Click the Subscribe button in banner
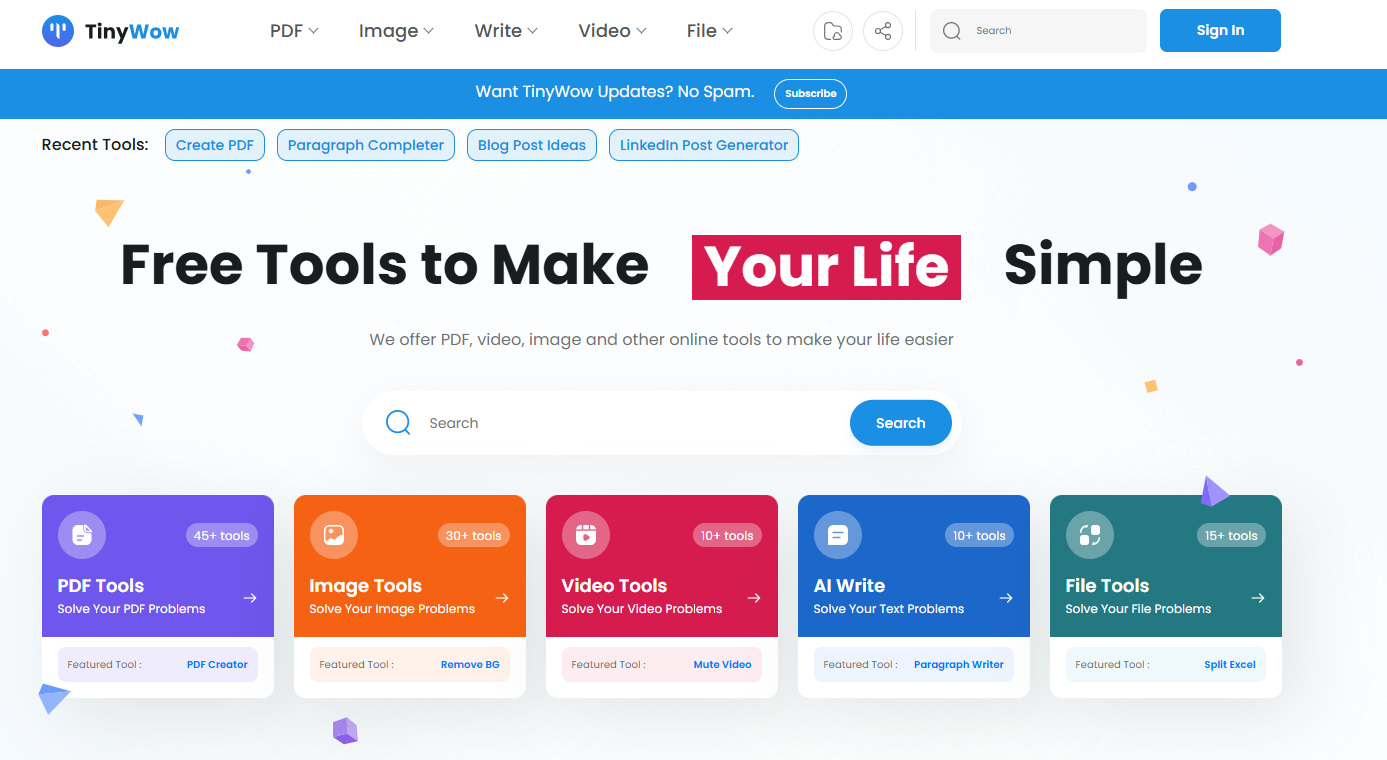The image size is (1387, 760). click(810, 93)
